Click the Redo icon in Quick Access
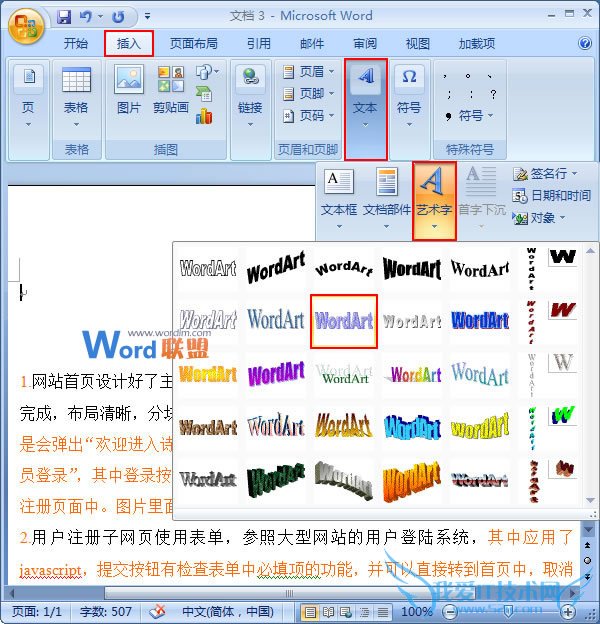The width and height of the screenshot is (600, 624). (118, 17)
